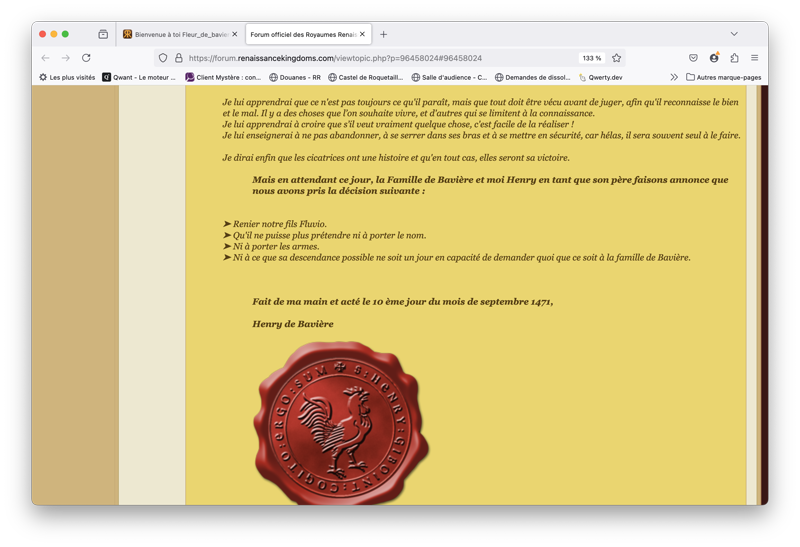Screen dimensions: 800x547
Task: Reload the current page
Action: pyautogui.click(x=86, y=58)
